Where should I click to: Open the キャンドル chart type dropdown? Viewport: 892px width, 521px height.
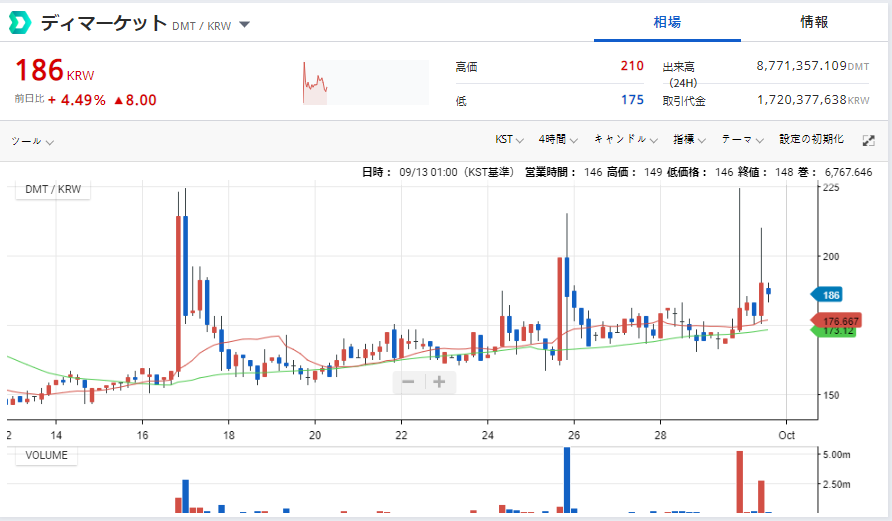coord(626,140)
